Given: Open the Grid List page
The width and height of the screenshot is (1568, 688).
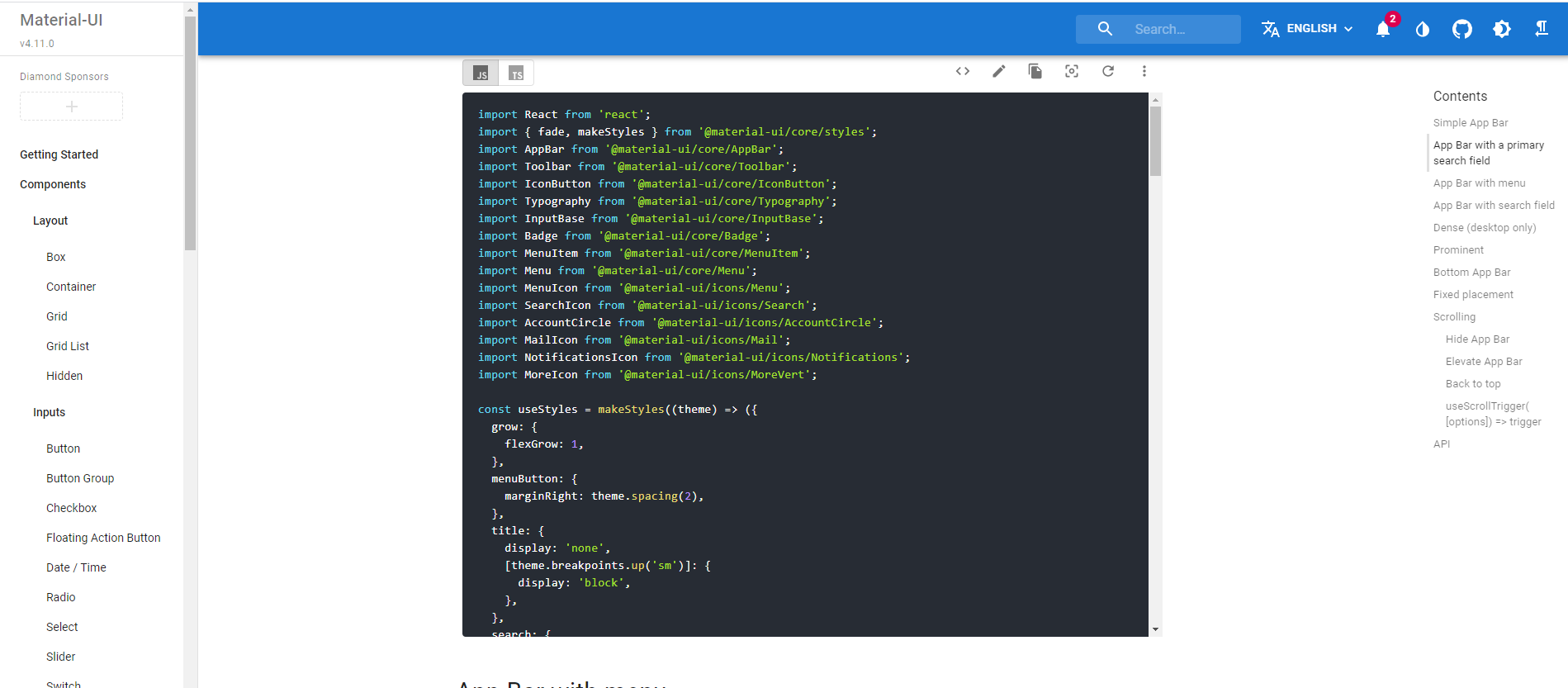Looking at the screenshot, I should [68, 346].
